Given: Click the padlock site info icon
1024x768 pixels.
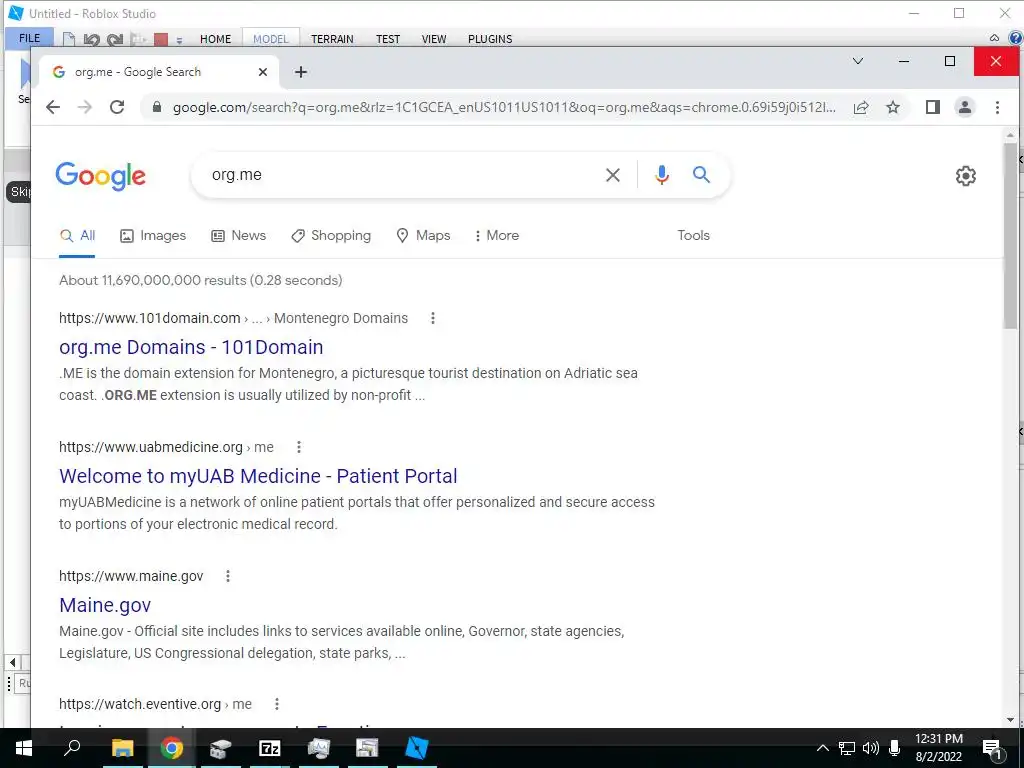Looking at the screenshot, I should [157, 107].
